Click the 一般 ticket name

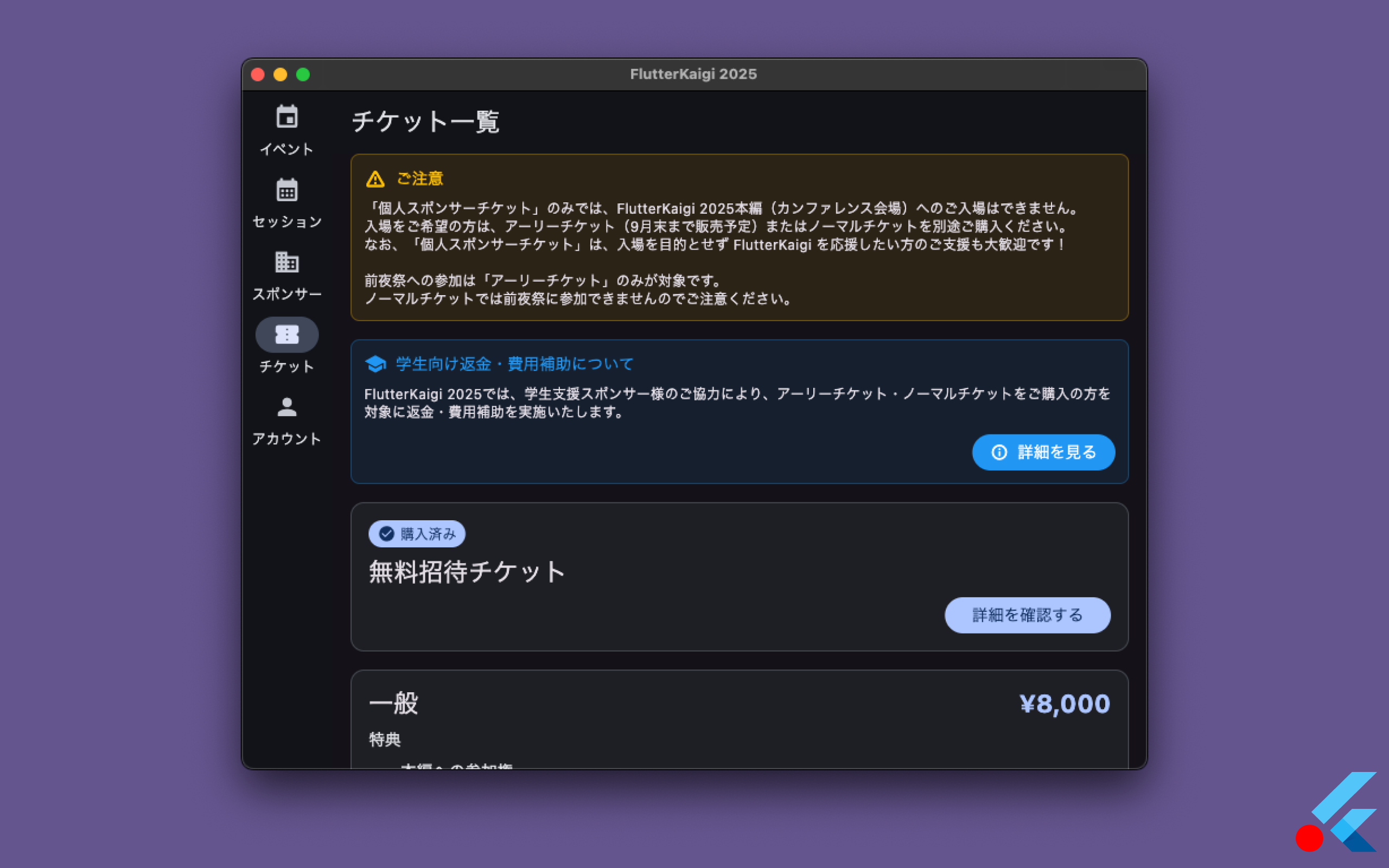pos(394,703)
